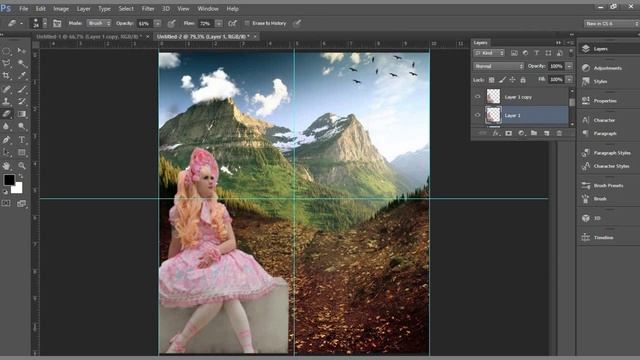This screenshot has height=360, width=640.
Task: Add a layer style with fx button
Action: pos(496,133)
